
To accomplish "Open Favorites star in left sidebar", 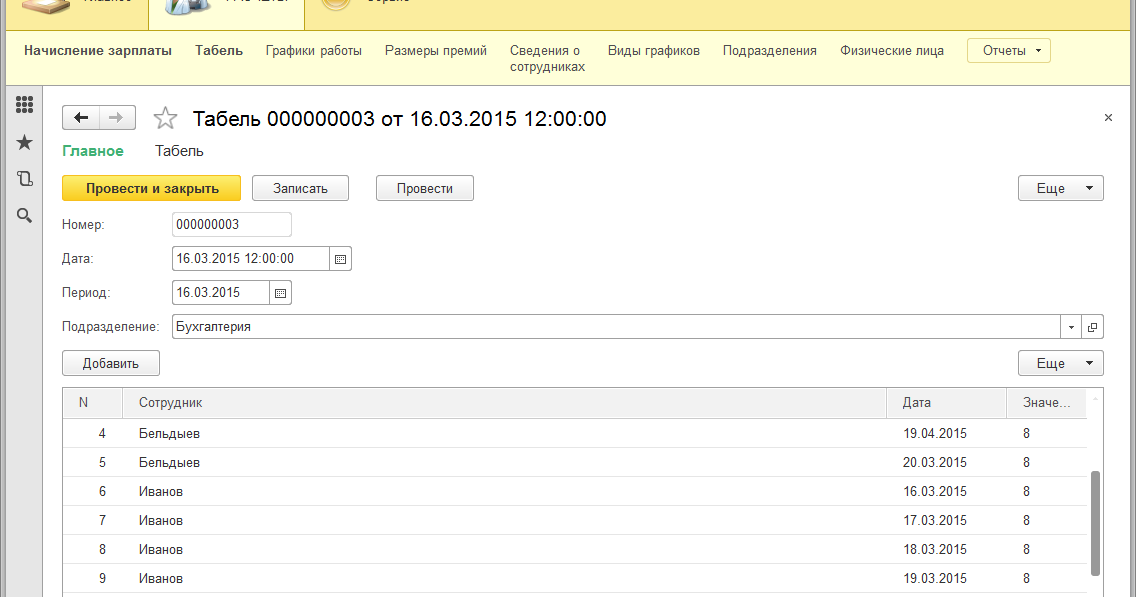I will tap(24, 142).
